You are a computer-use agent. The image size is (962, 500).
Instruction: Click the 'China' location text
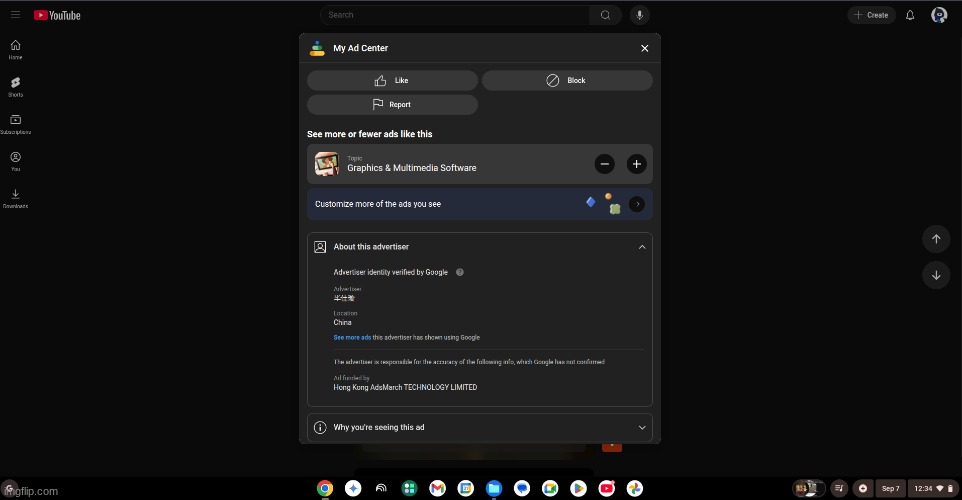click(342, 322)
